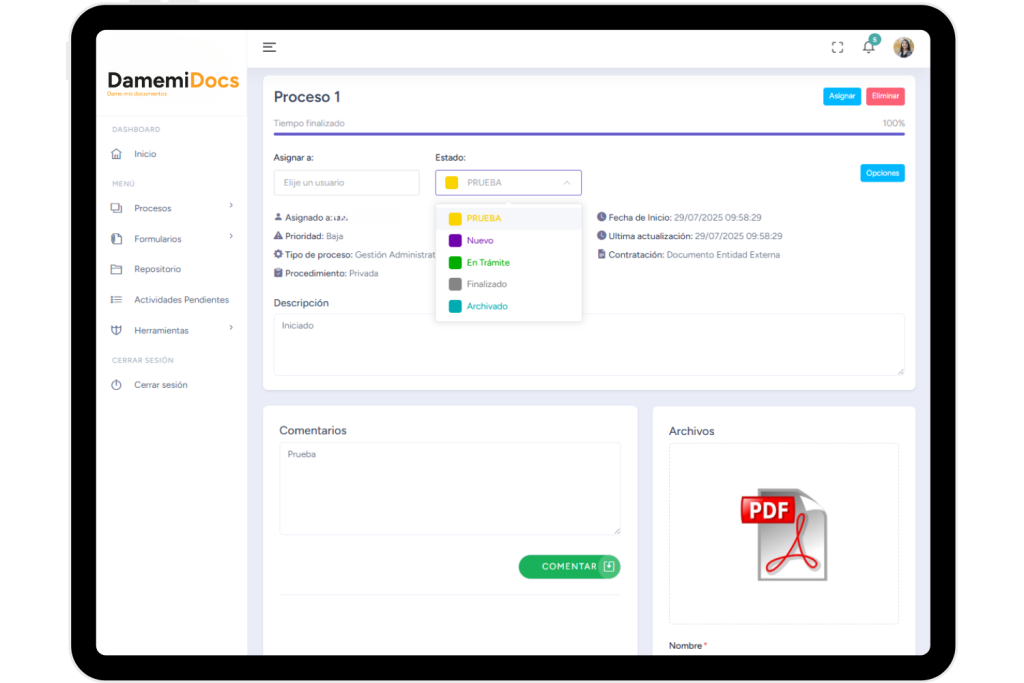Expand the Formularios submenu
This screenshot has width=1024, height=683.
[x=231, y=237]
